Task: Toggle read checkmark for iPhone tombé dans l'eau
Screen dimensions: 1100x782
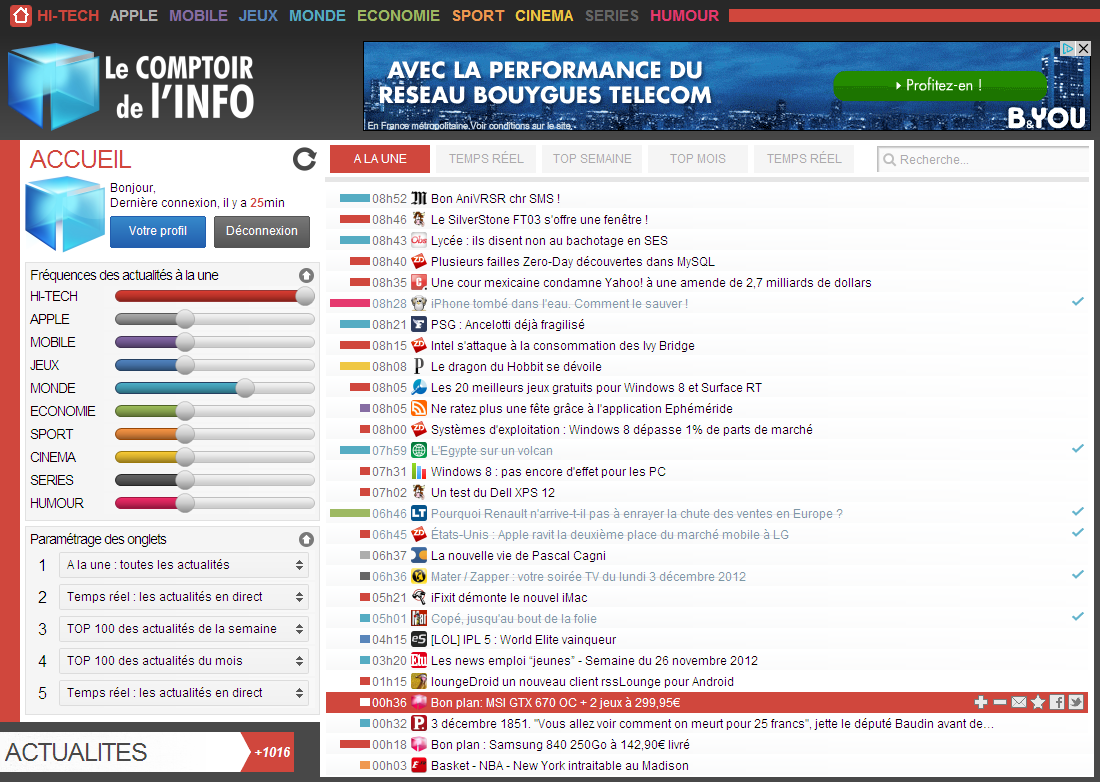Action: (x=1078, y=301)
